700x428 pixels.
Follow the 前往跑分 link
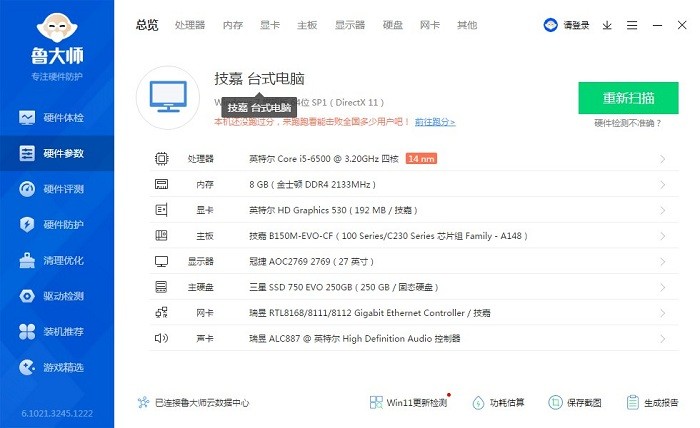435,122
